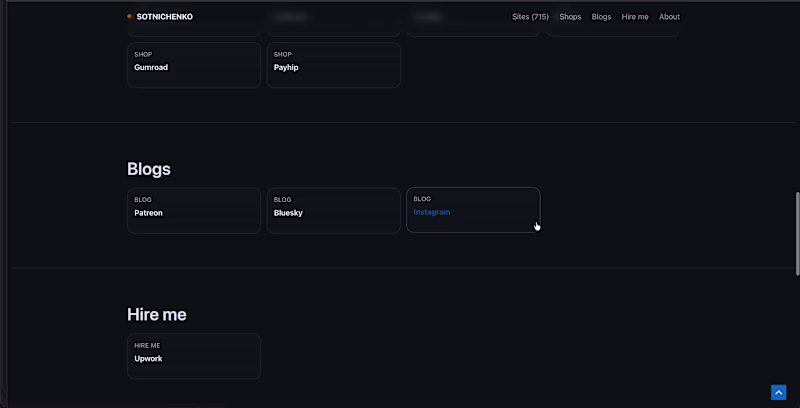Click the BLOG label above Patreon

[143, 200]
